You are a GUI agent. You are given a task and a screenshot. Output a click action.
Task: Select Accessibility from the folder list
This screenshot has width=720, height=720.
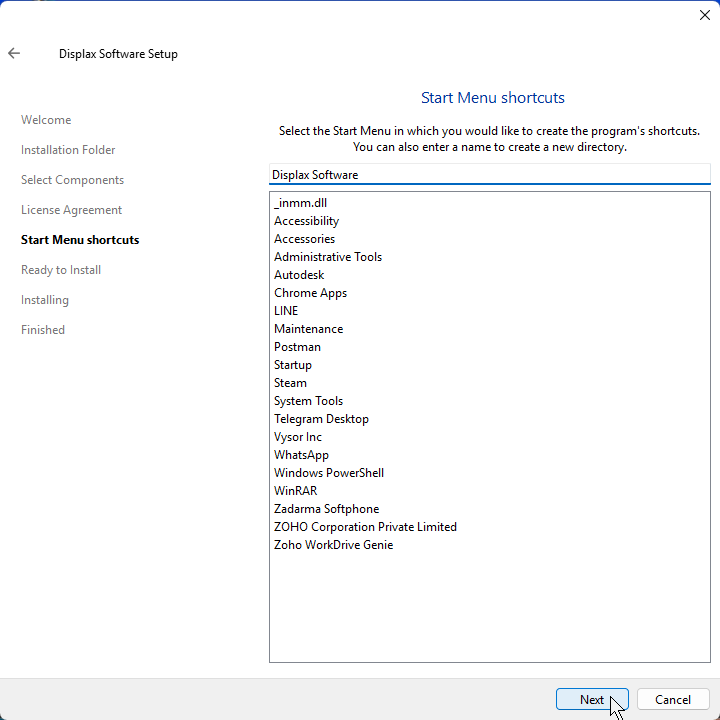click(306, 221)
